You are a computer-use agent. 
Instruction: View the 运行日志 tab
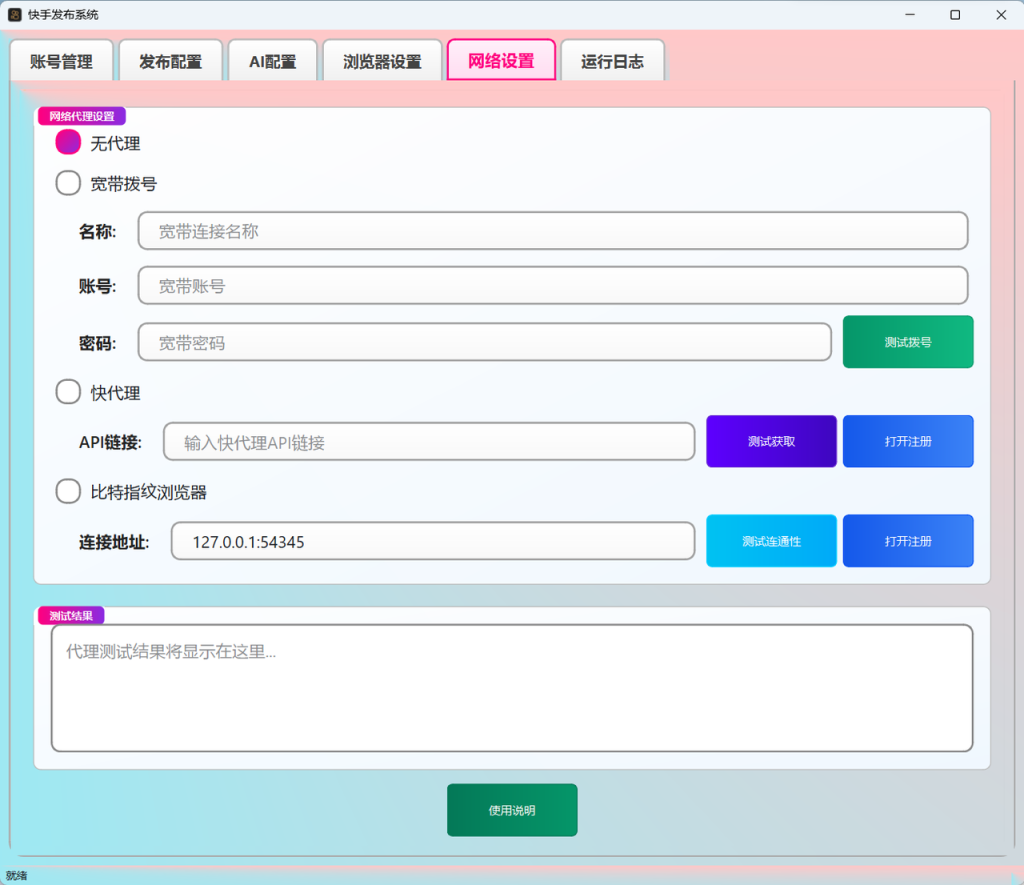coord(613,61)
